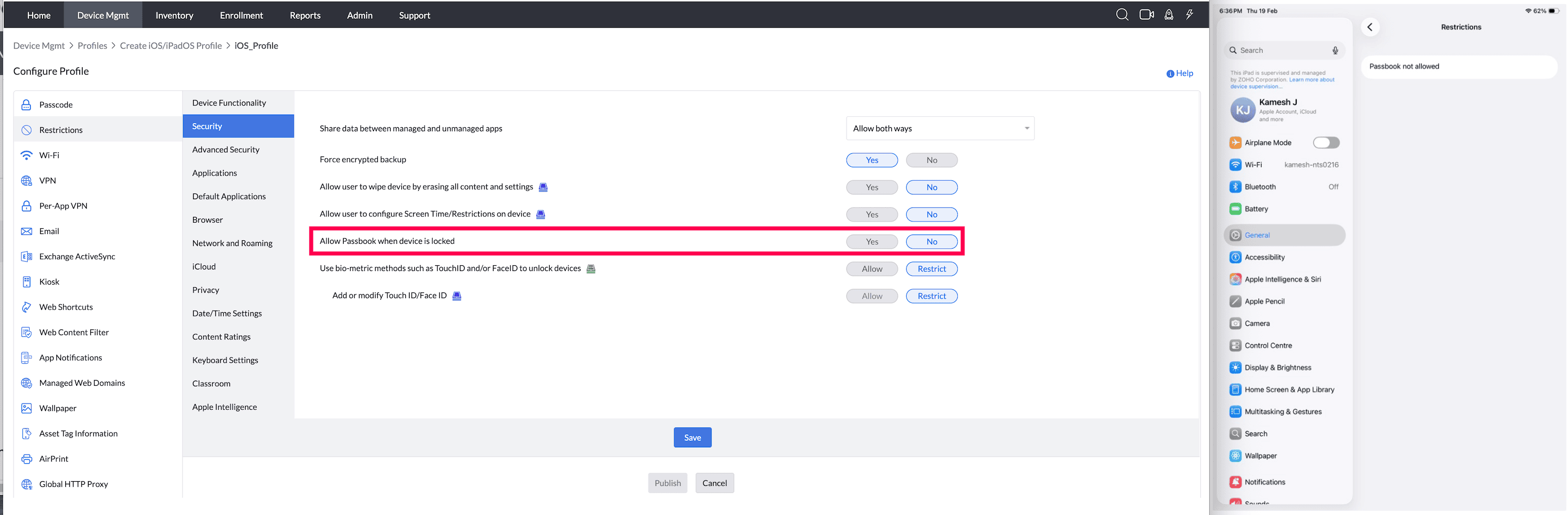Toggle the Airplane Mode switch
Image resolution: width=1568 pixels, height=515 pixels.
click(x=1326, y=142)
